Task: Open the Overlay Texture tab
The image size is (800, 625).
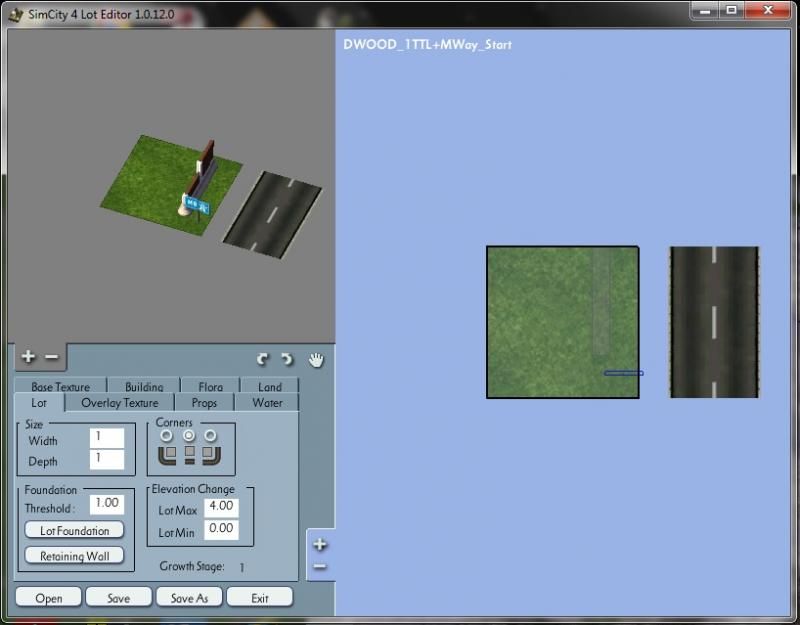Action: click(120, 403)
